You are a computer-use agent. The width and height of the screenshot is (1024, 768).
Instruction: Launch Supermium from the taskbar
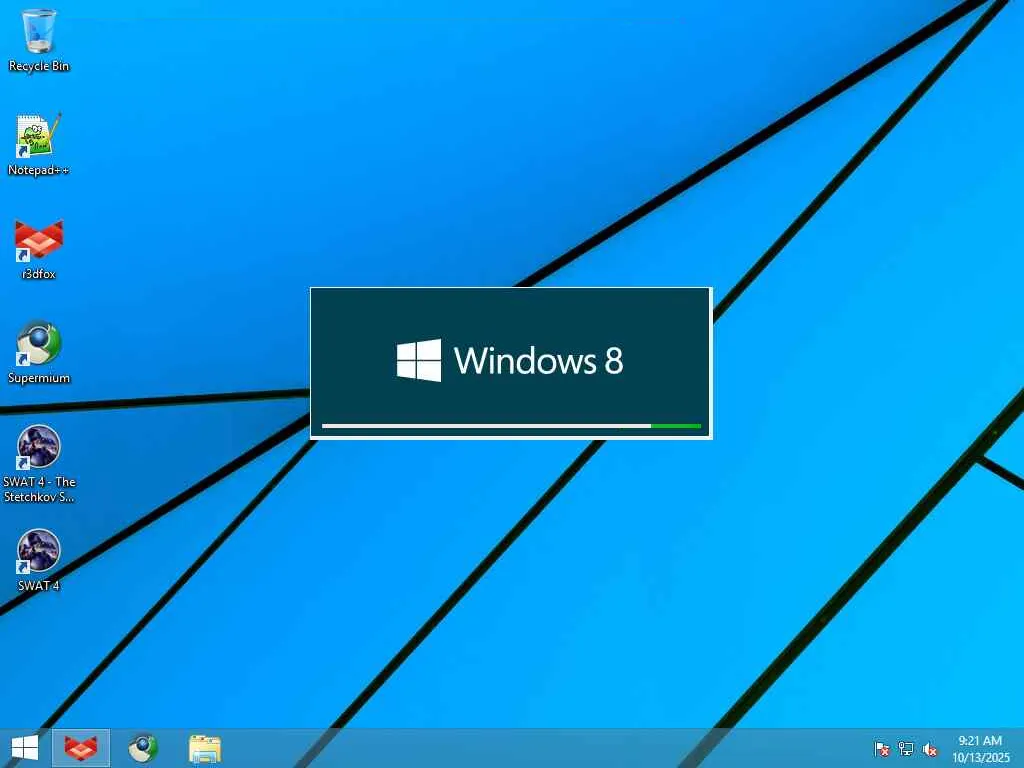pyautogui.click(x=142, y=748)
